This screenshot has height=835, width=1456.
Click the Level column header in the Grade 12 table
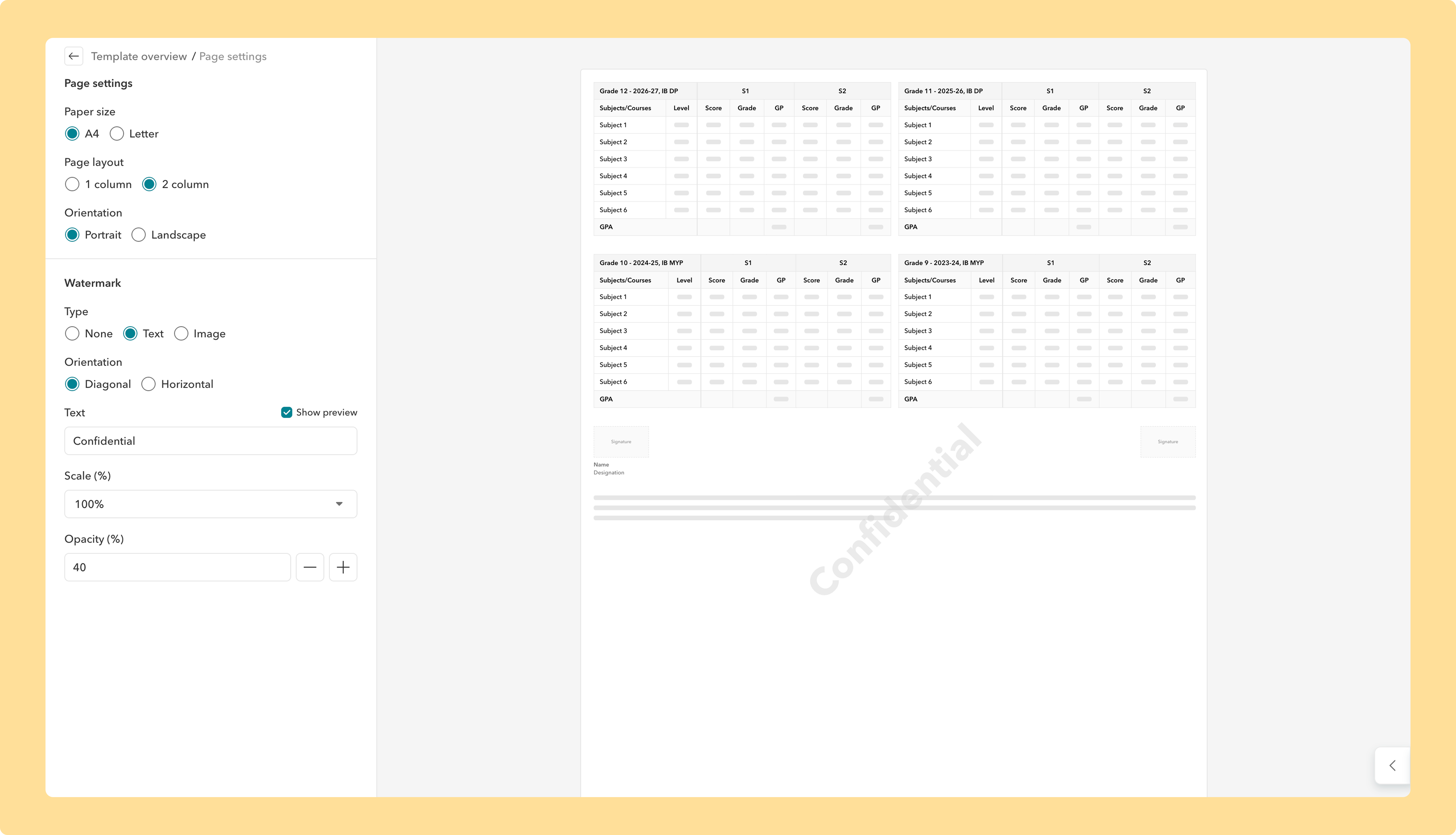[x=681, y=108]
